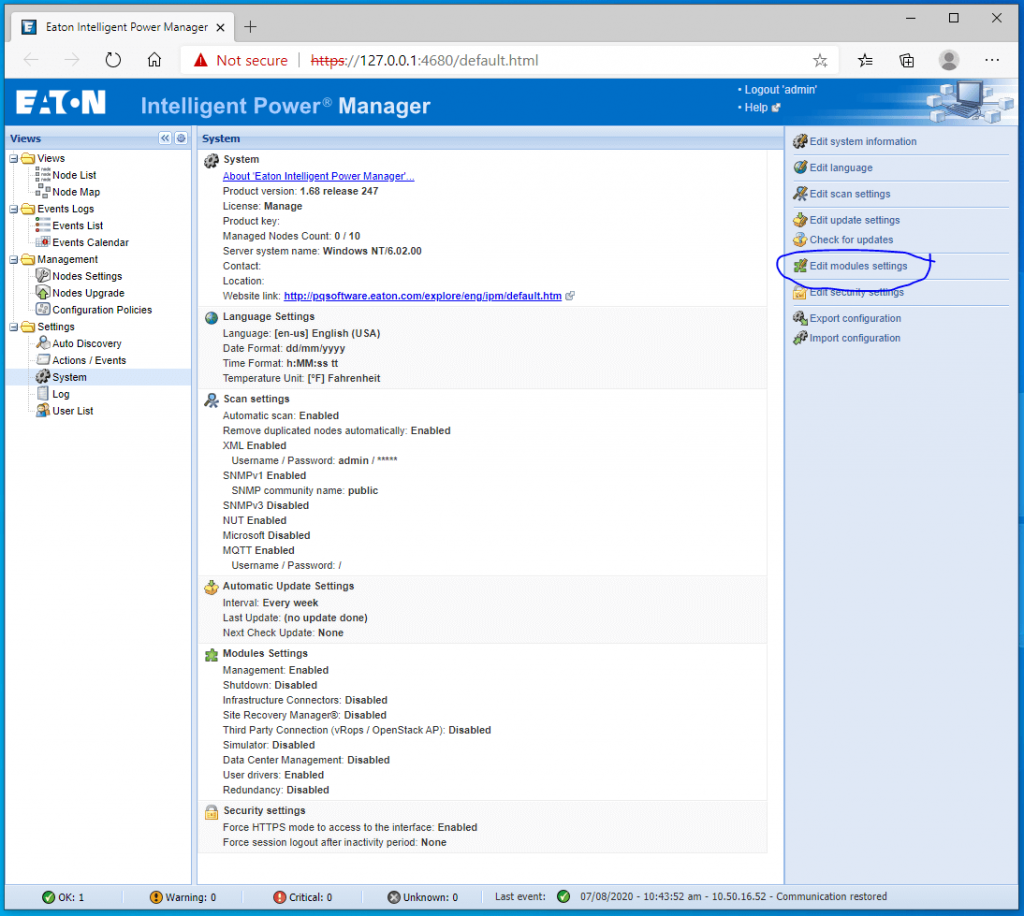1024x916 pixels.
Task: Open the Views panel options button
Action: (181, 138)
